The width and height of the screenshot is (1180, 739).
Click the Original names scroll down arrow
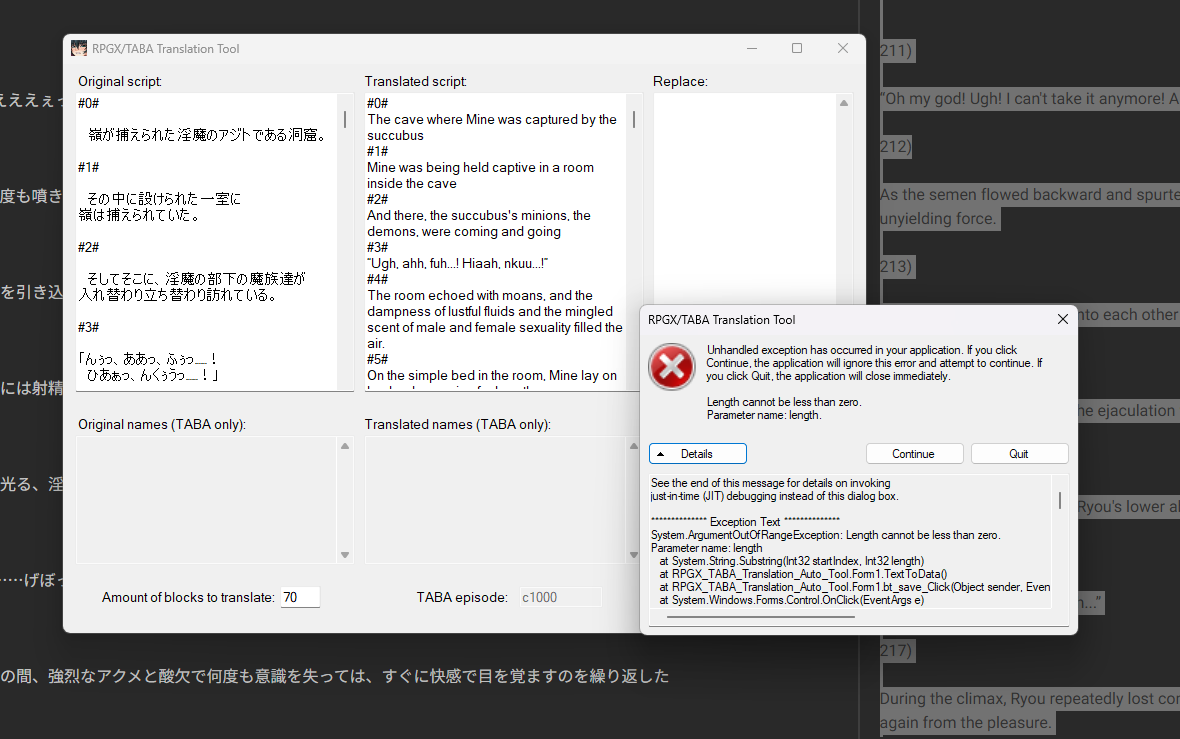(x=345, y=555)
